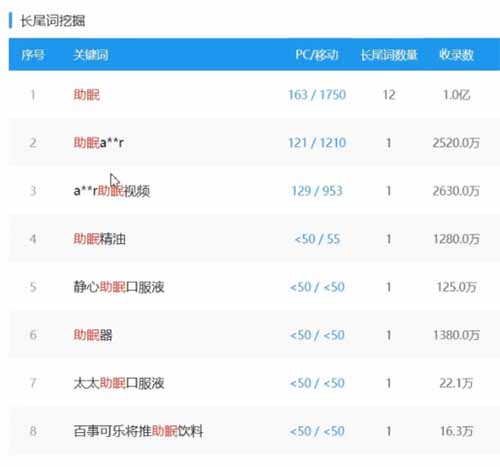Click row number 7 in the table
This screenshot has height=467, width=500.
(33, 383)
